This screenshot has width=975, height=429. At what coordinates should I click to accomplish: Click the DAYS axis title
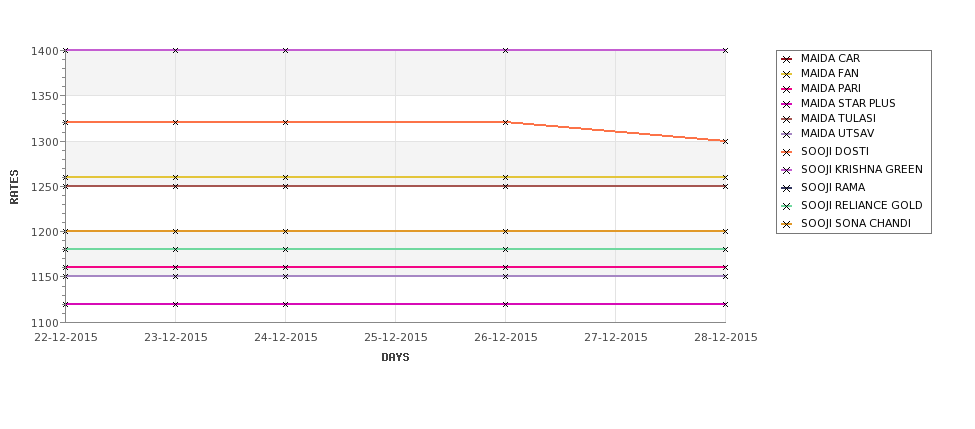point(395,358)
